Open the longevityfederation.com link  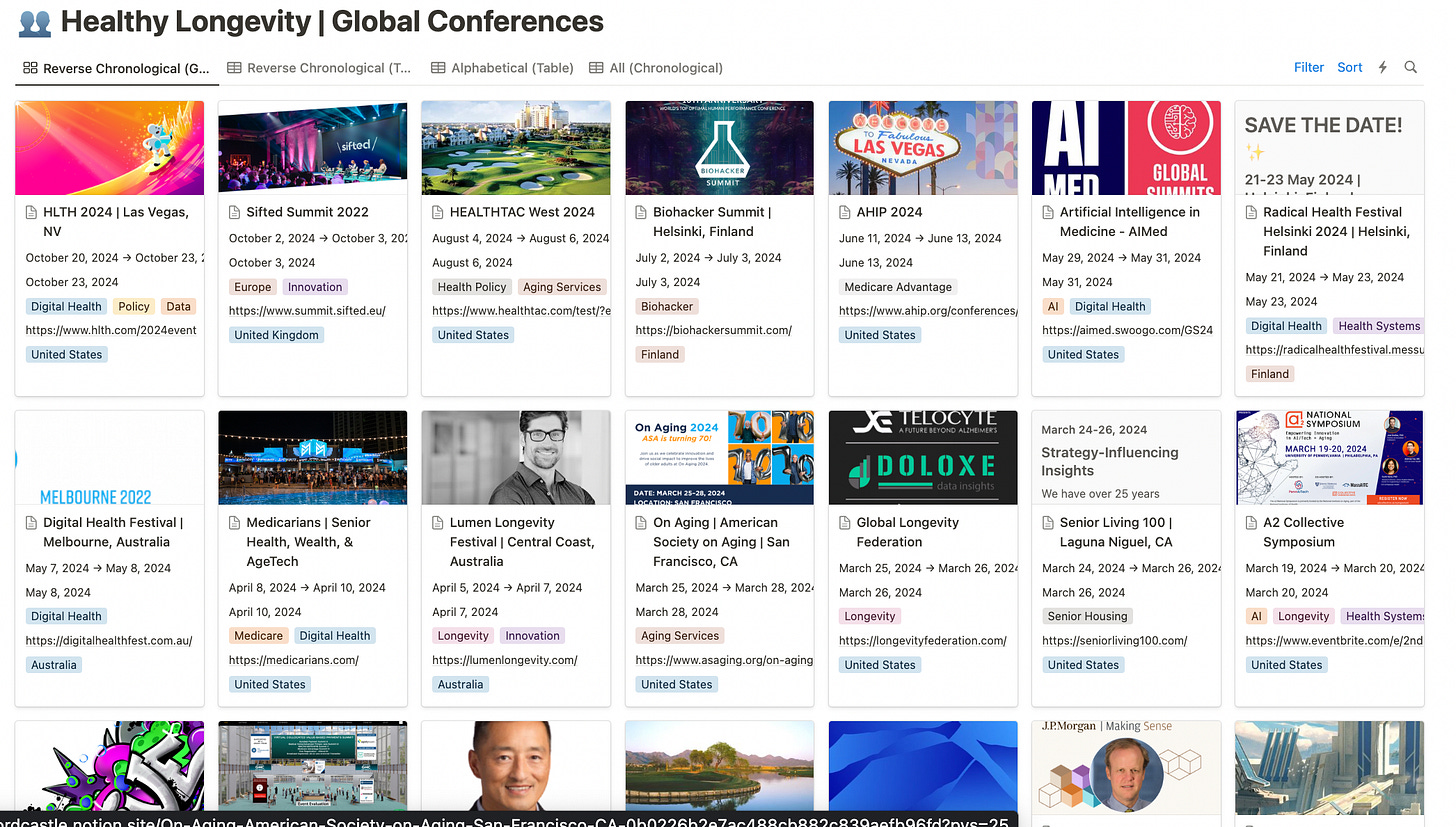click(923, 640)
